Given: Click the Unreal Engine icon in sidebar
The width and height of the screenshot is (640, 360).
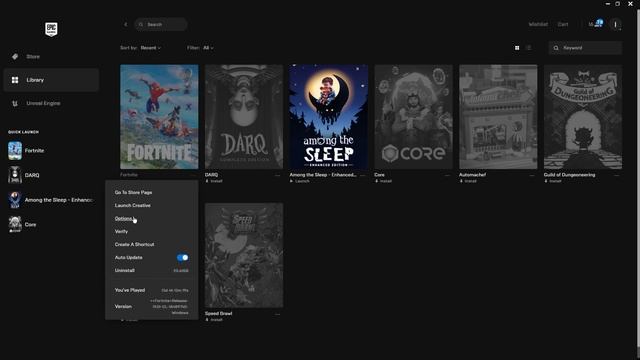Looking at the screenshot, I should pos(15,103).
